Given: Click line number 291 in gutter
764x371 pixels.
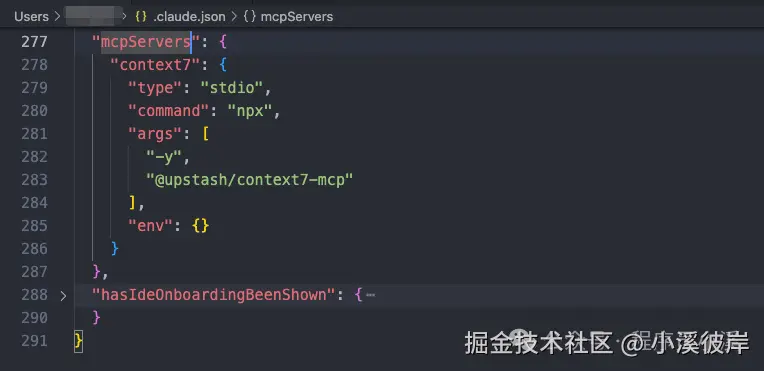Looking at the screenshot, I should click(34, 341).
